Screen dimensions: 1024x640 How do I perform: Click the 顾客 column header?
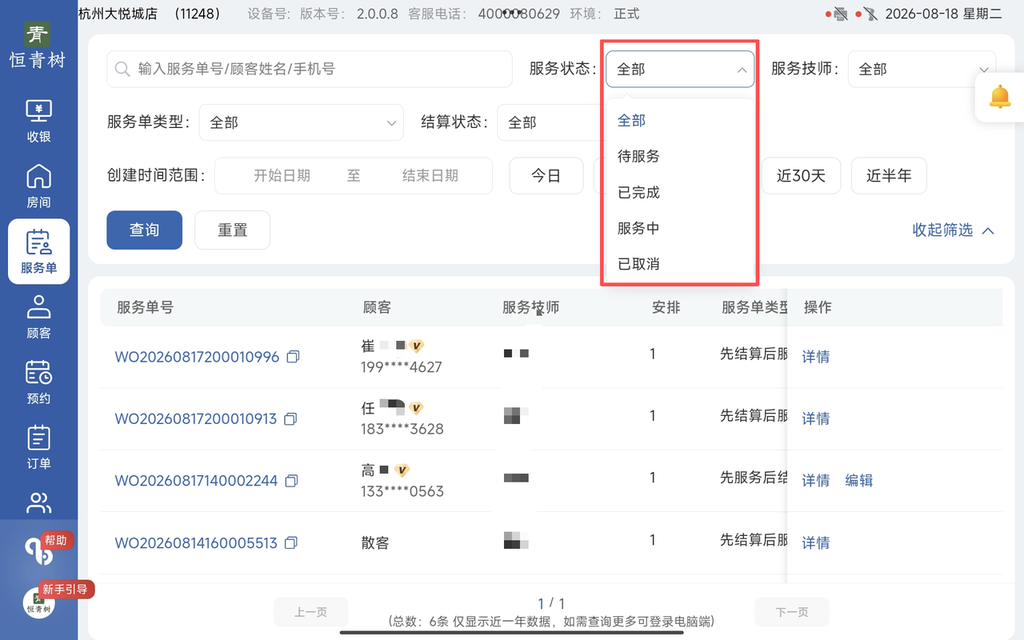[377, 308]
